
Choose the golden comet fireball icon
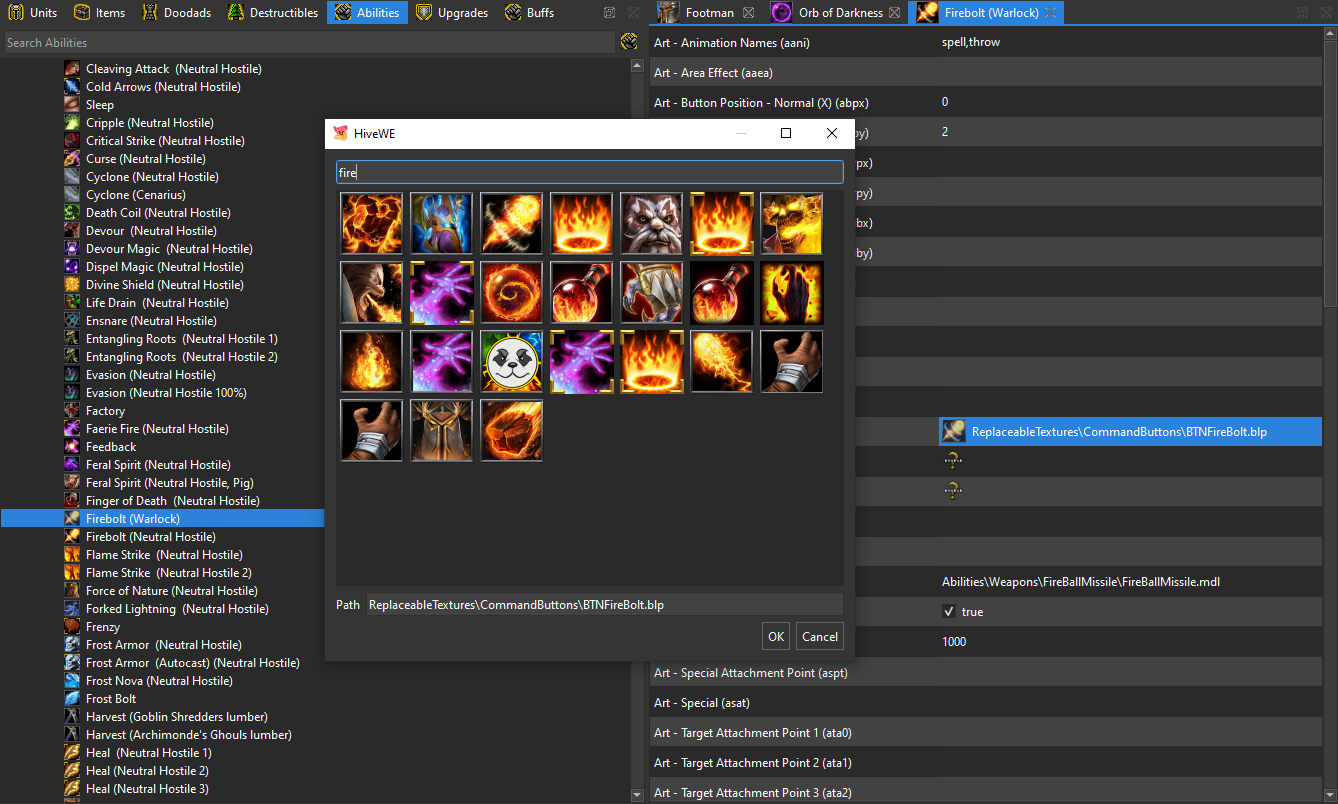pos(721,361)
